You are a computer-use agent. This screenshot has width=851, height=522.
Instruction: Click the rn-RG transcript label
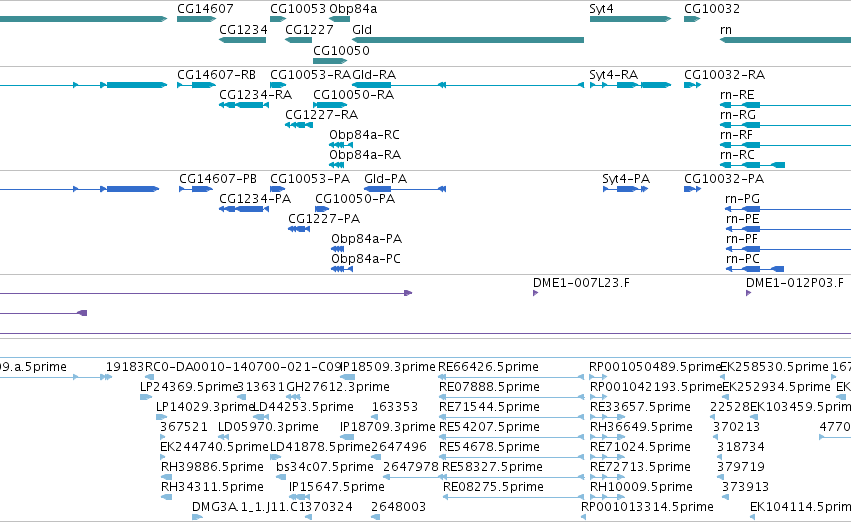(738, 114)
